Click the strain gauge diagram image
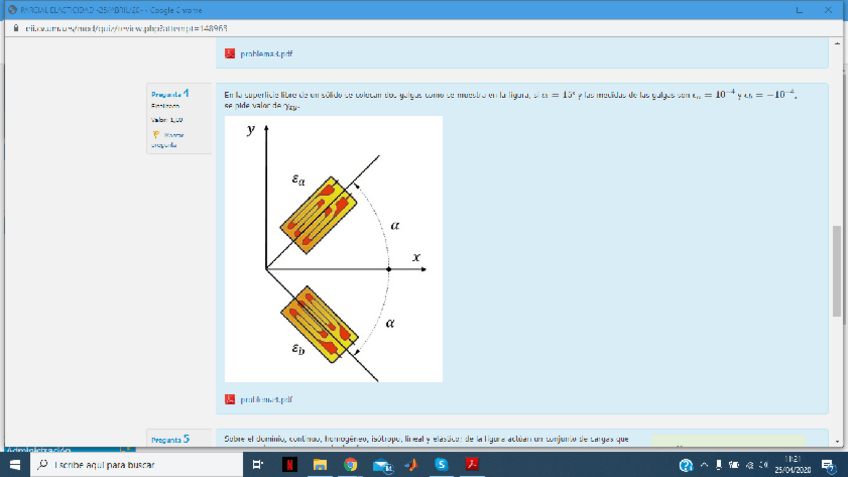 coord(334,249)
